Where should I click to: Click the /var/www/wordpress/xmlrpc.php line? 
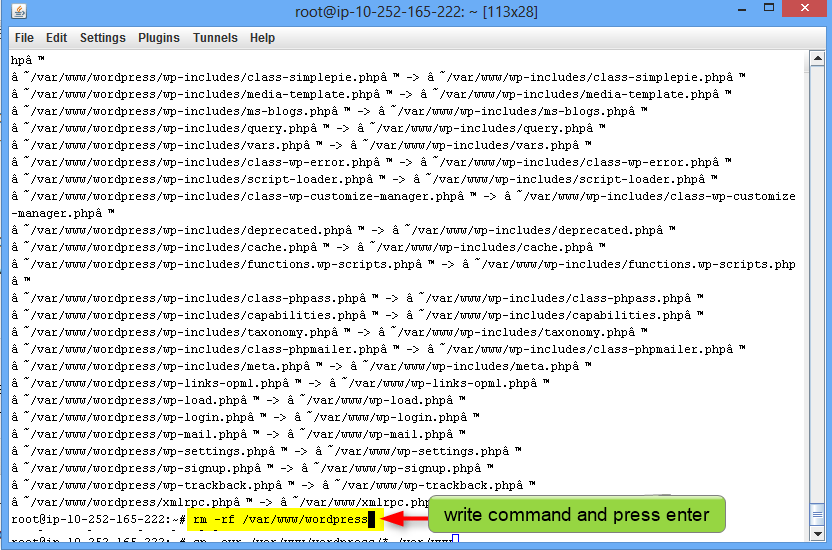click(220, 502)
